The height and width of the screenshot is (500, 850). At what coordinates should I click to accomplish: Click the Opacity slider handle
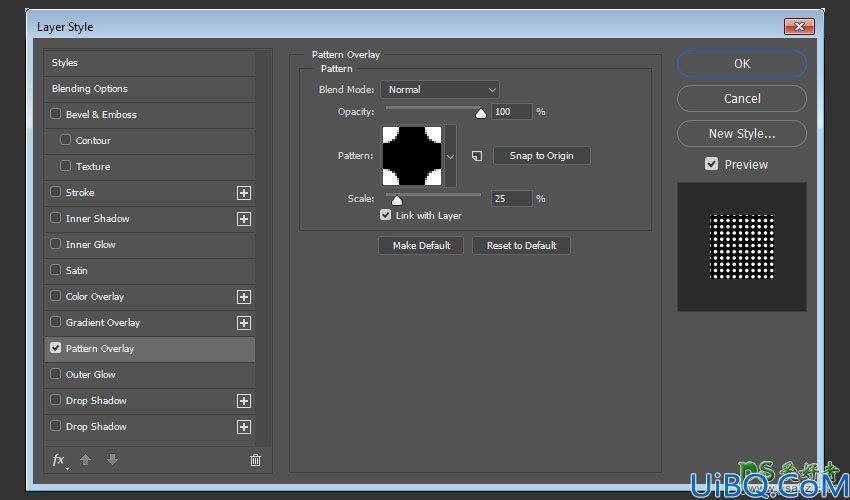(481, 113)
